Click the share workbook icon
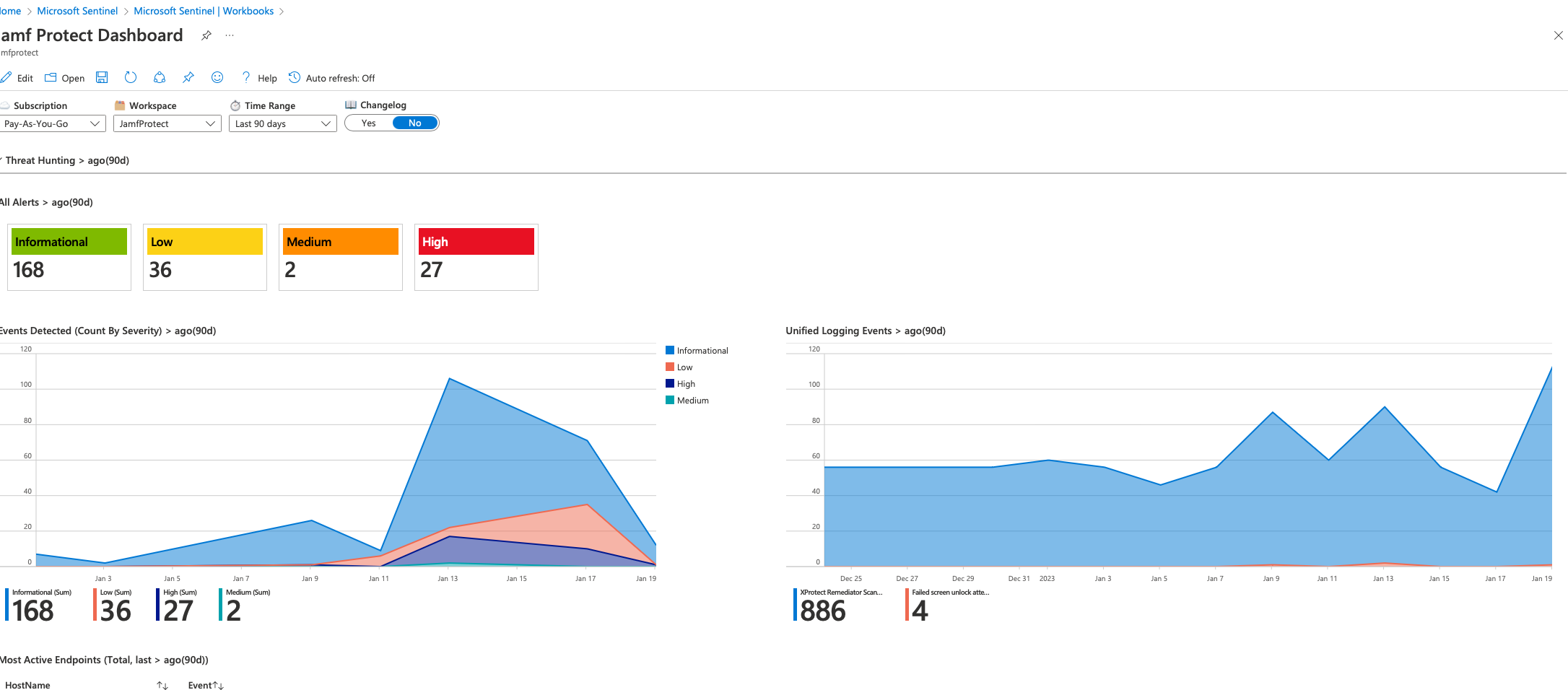 click(160, 77)
